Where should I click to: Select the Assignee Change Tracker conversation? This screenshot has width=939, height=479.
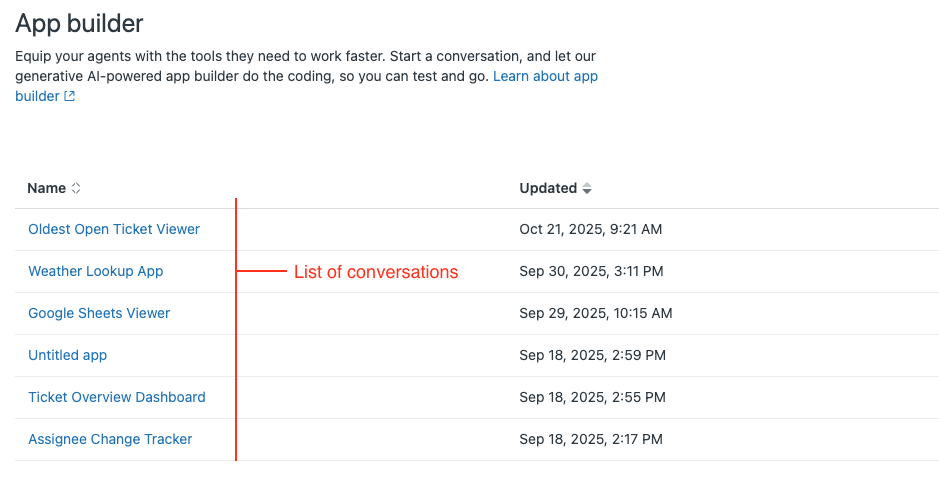point(110,439)
